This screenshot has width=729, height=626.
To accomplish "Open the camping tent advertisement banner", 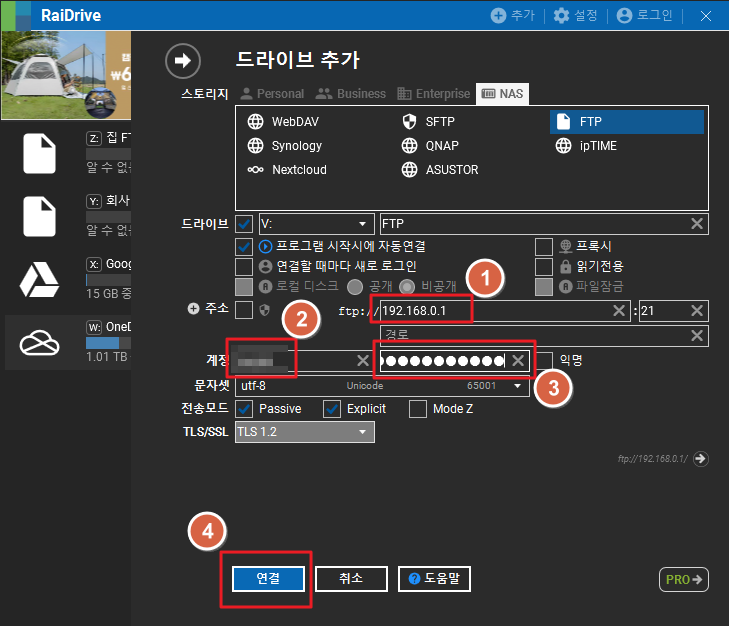I will [x=66, y=75].
